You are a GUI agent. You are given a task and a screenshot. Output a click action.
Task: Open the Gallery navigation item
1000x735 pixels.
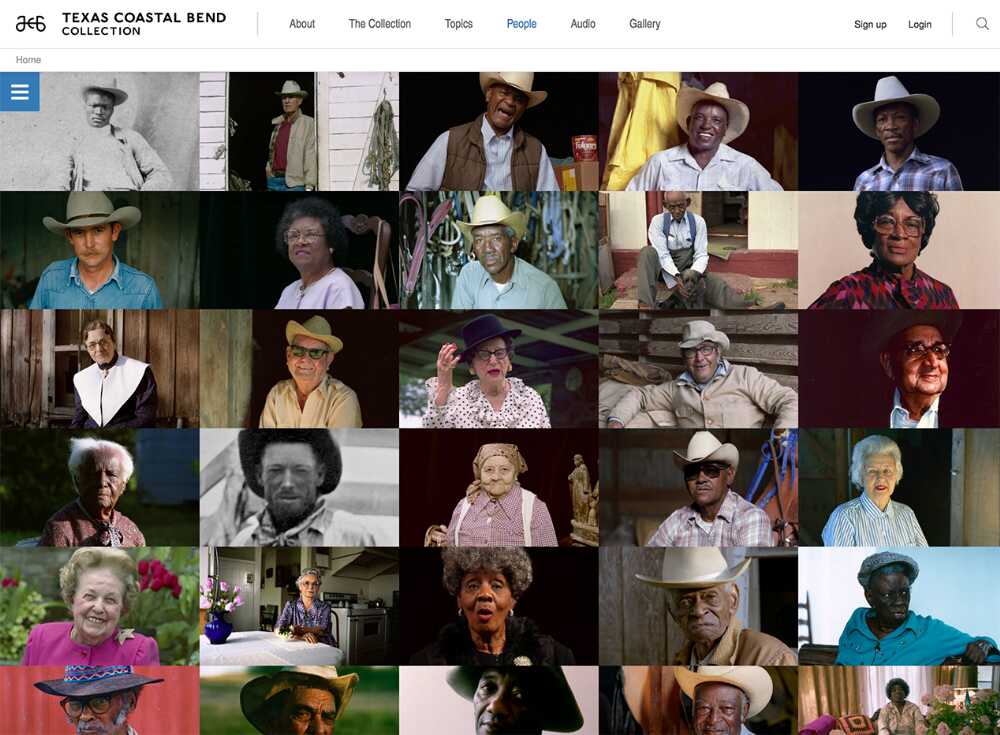click(644, 24)
